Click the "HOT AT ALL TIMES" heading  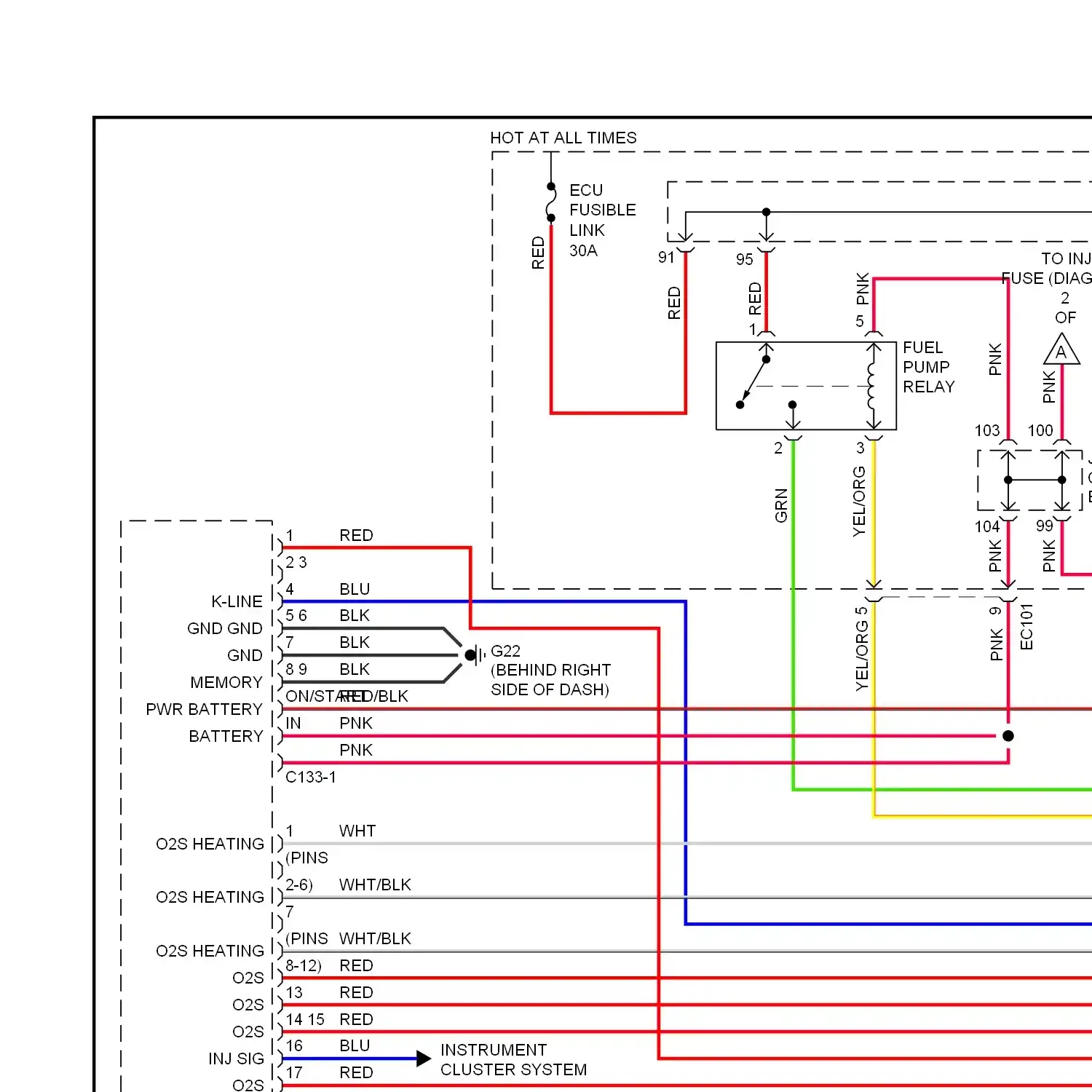tap(563, 138)
